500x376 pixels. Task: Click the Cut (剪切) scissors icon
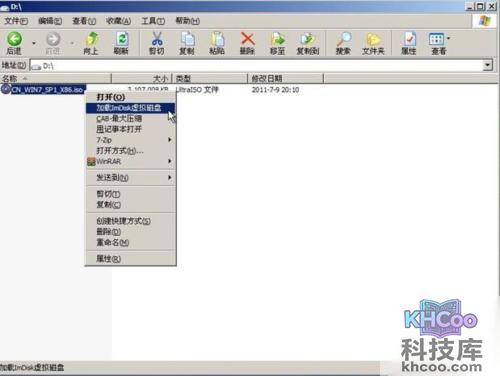tap(157, 39)
